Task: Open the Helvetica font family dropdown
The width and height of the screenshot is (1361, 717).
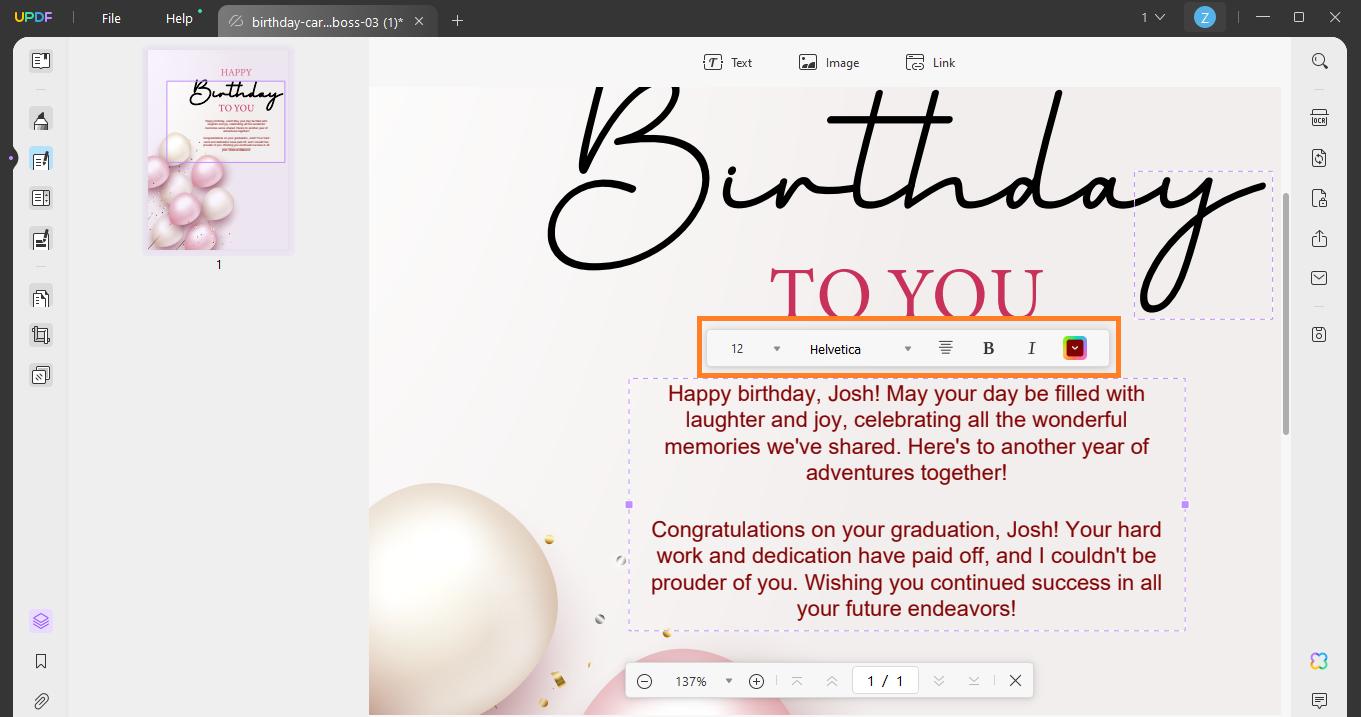Action: [x=860, y=349]
